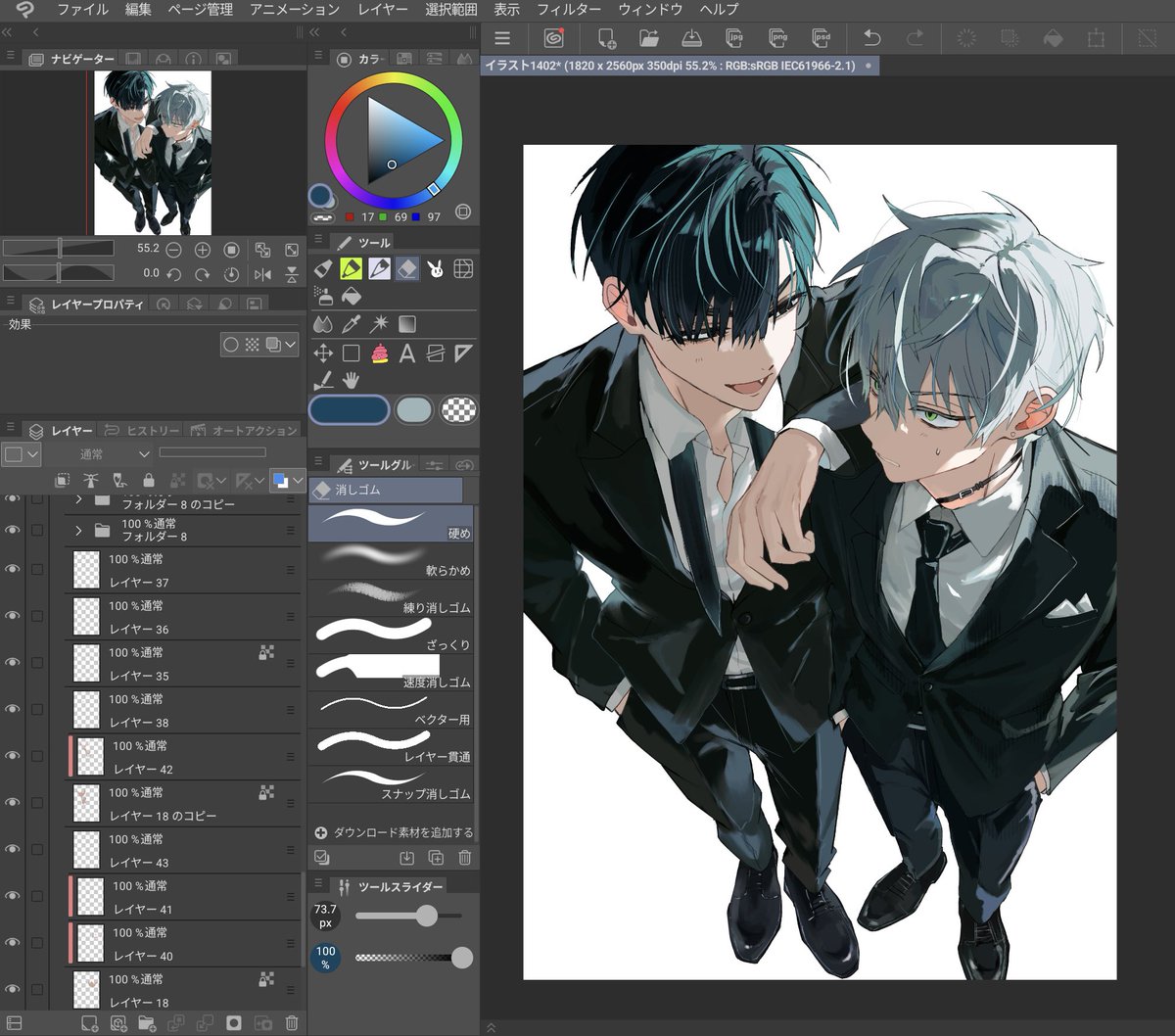Delete the sub tool with the trash icon
Image resolution: width=1175 pixels, height=1036 pixels.
465,858
